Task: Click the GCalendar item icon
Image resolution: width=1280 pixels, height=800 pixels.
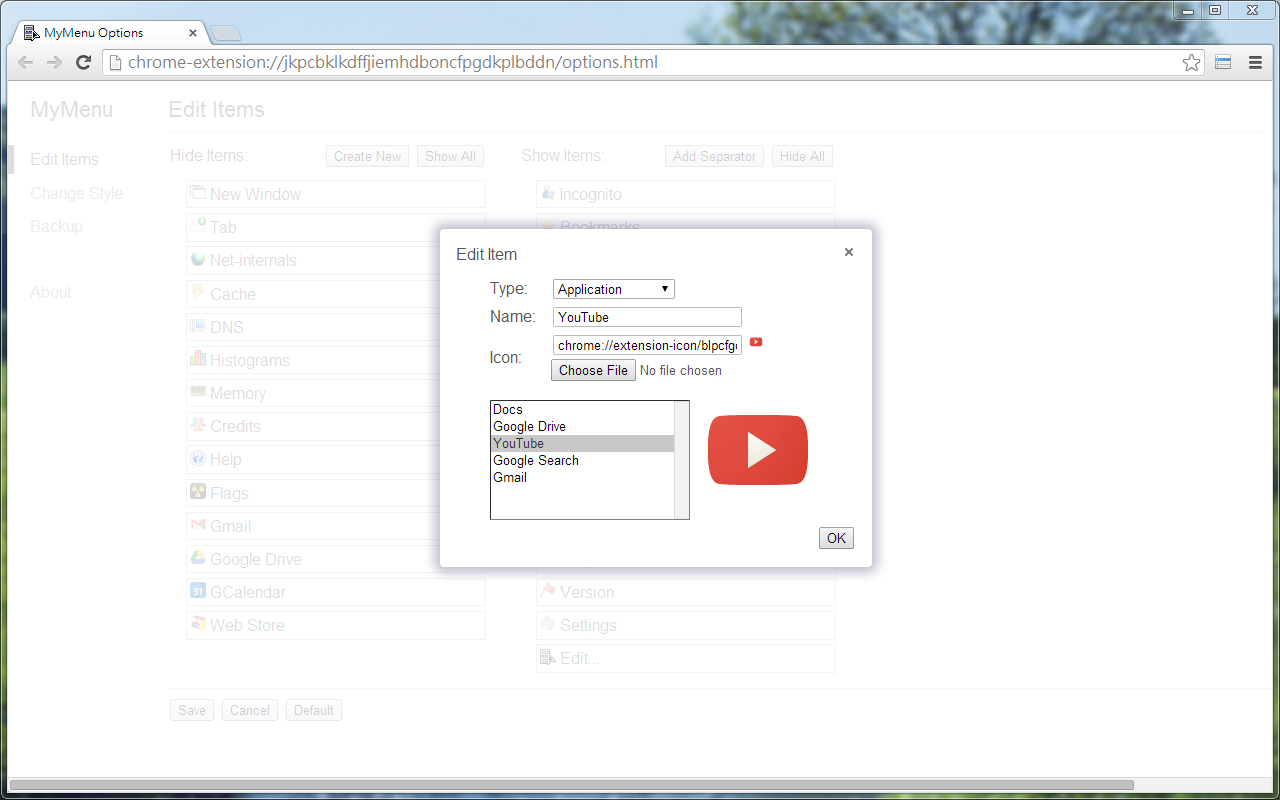Action: tap(198, 590)
